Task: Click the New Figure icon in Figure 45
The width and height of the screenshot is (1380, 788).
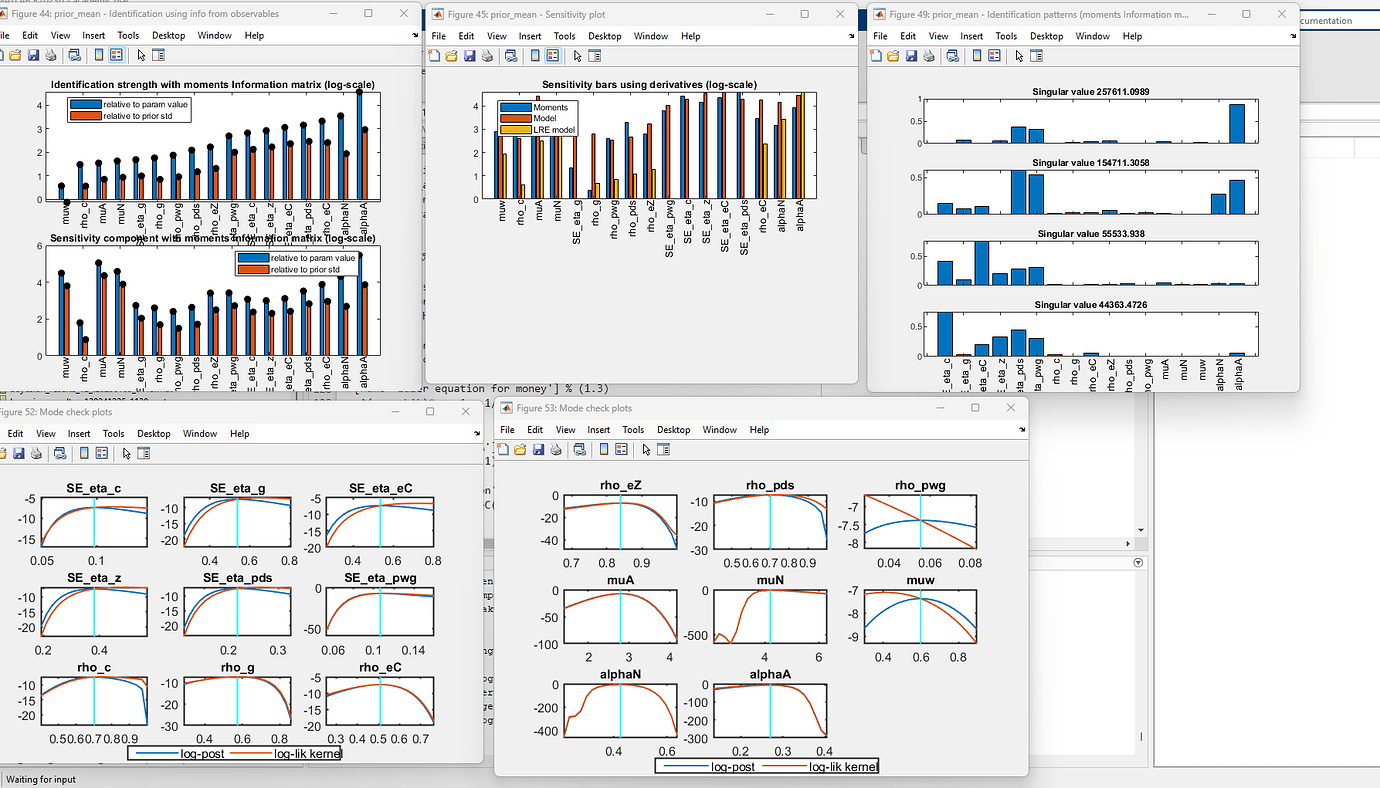Action: pos(434,57)
